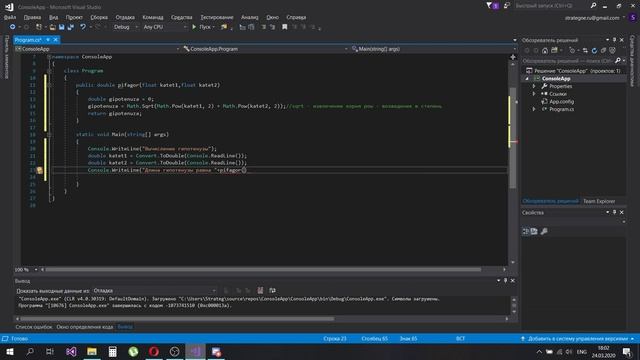Open Opera browser from the taskbar
The height and width of the screenshot is (360, 640).
[154, 352]
